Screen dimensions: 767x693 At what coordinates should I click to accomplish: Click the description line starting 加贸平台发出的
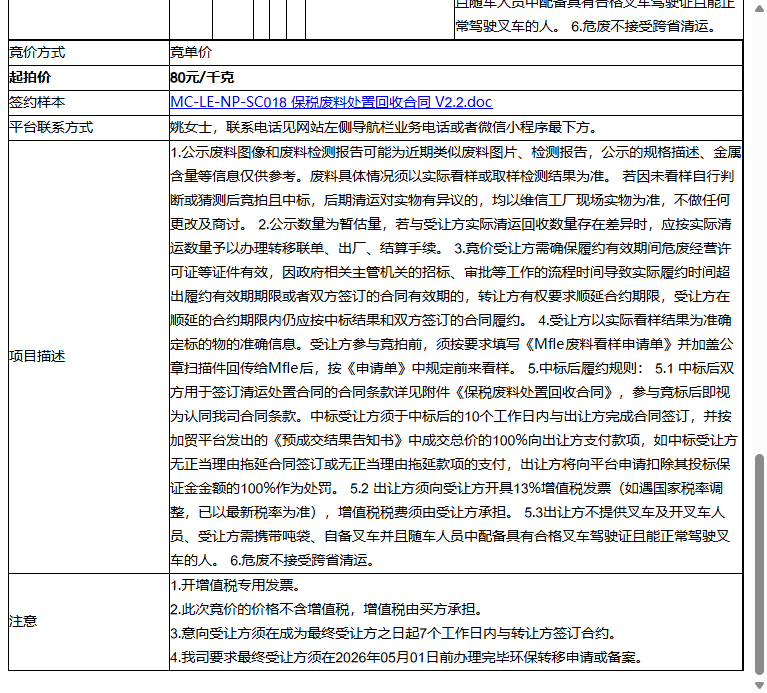[x=453, y=440]
